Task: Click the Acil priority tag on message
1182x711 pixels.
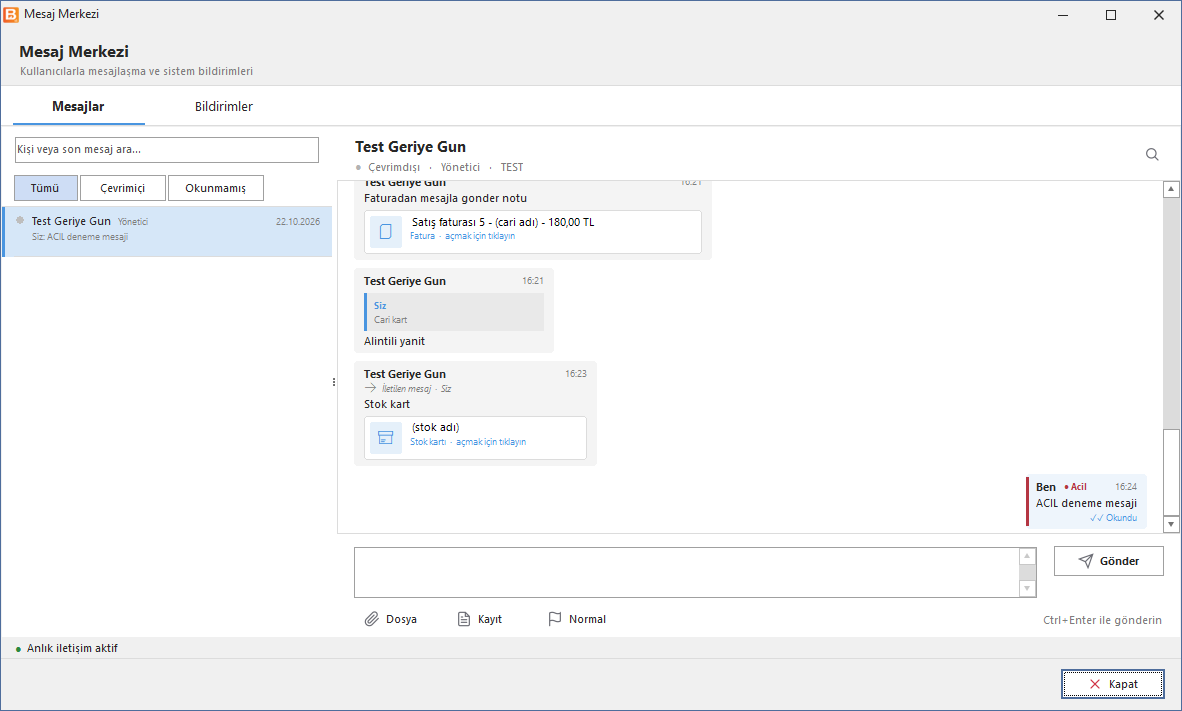Action: (x=1076, y=487)
